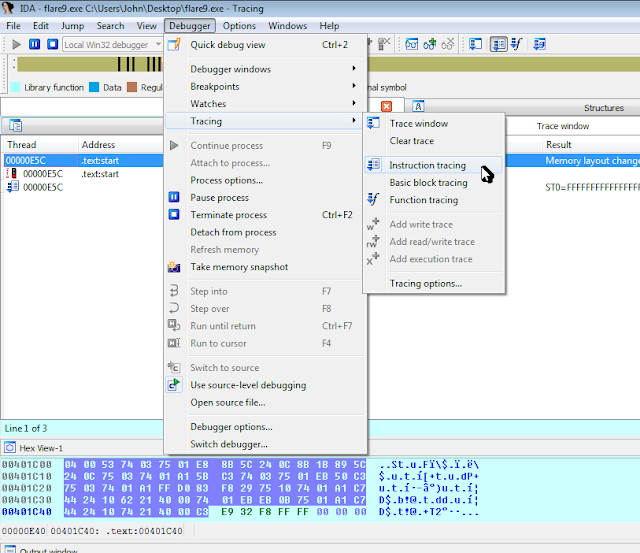This screenshot has width=640, height=553.
Task: Click the Pause process toolbar icon
Action: coord(35,44)
